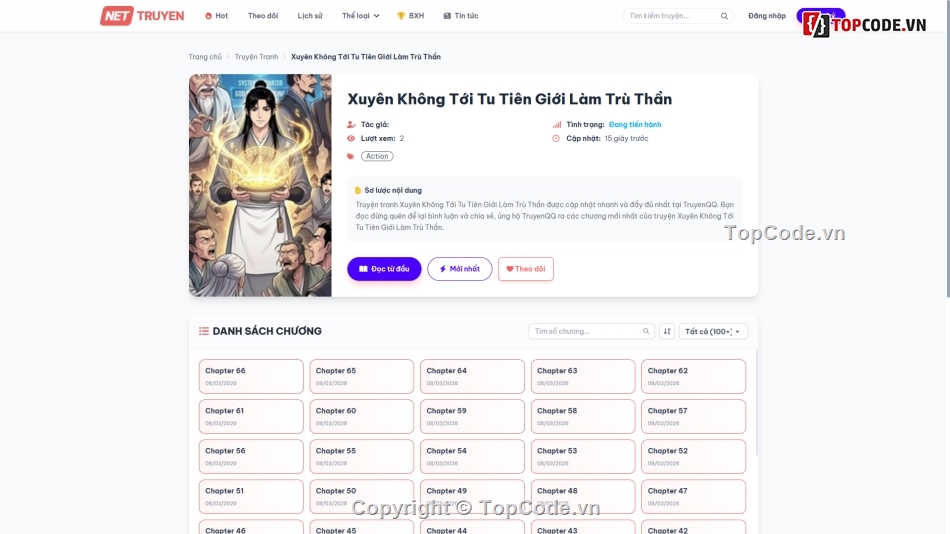Toggle chapter sort order icon
The width and height of the screenshot is (950, 534).
[x=666, y=331]
